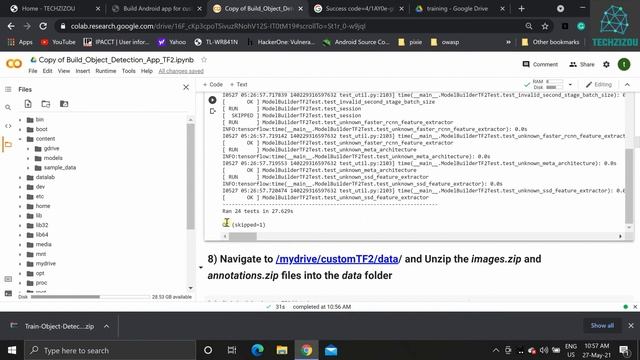Expand the models folder
Image resolution: width=640 pixels, height=360 pixels.
[x=28, y=158]
